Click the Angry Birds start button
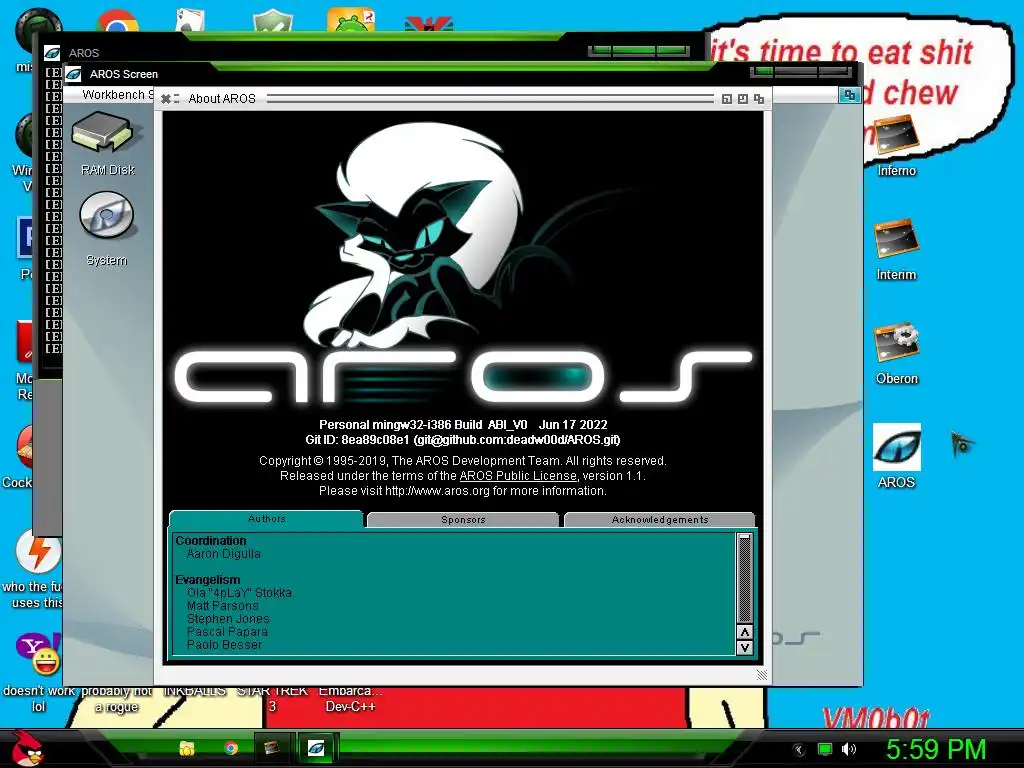The height and width of the screenshot is (768, 1024). tap(26, 748)
